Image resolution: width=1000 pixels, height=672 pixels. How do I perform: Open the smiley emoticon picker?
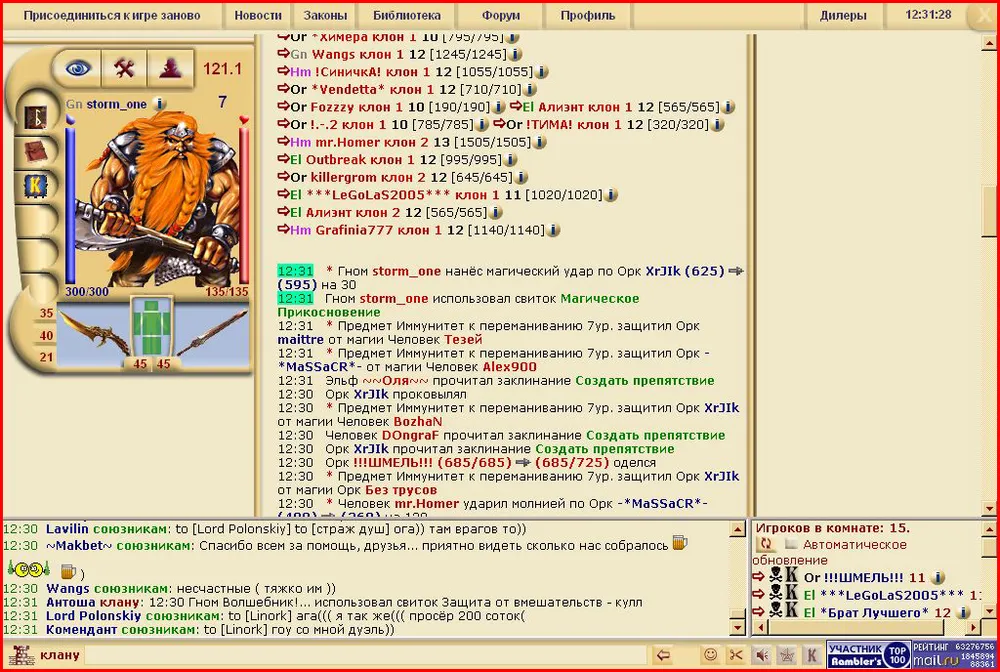(x=711, y=655)
